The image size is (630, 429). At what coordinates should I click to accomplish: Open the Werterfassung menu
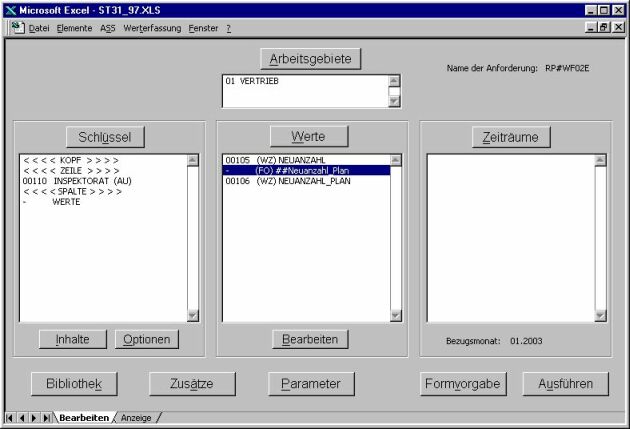point(152,27)
